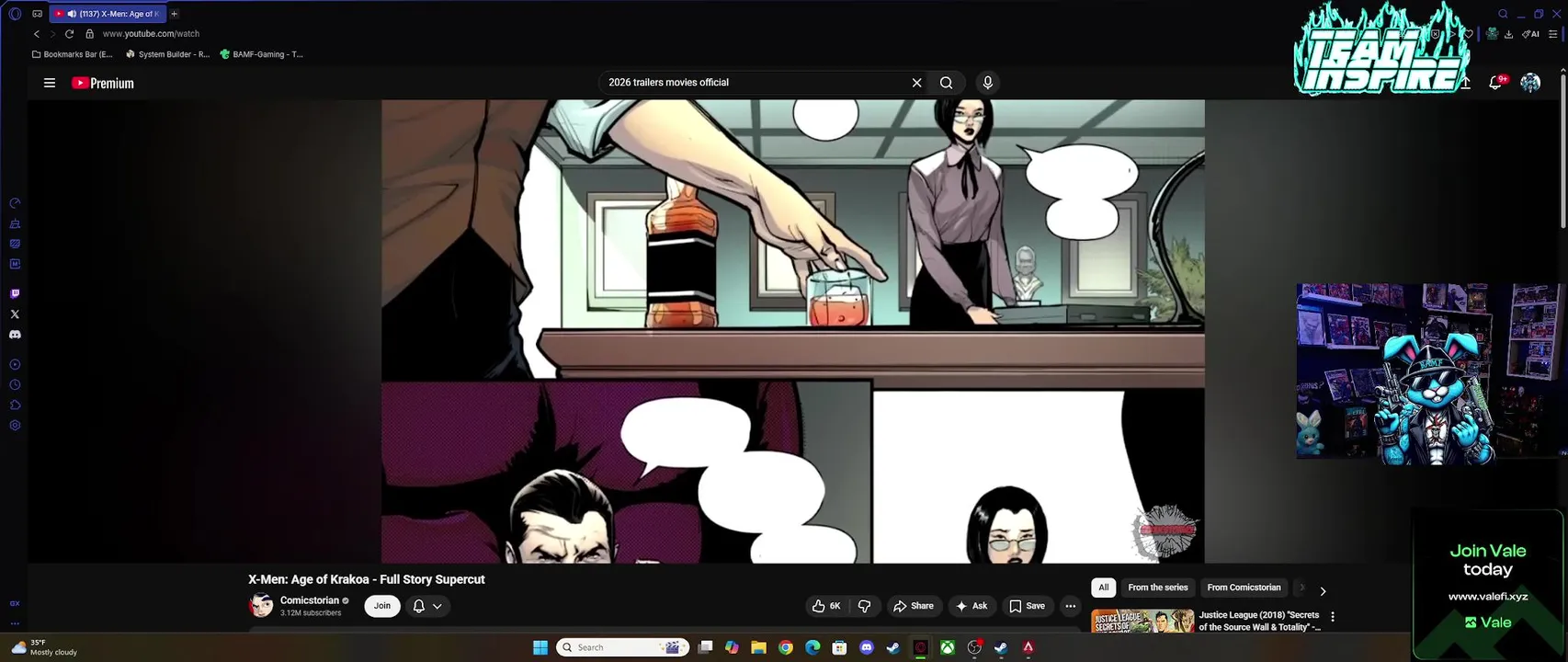The height and width of the screenshot is (662, 1568).
Task: Go forward with the browser forward arrow
Action: pos(52,34)
